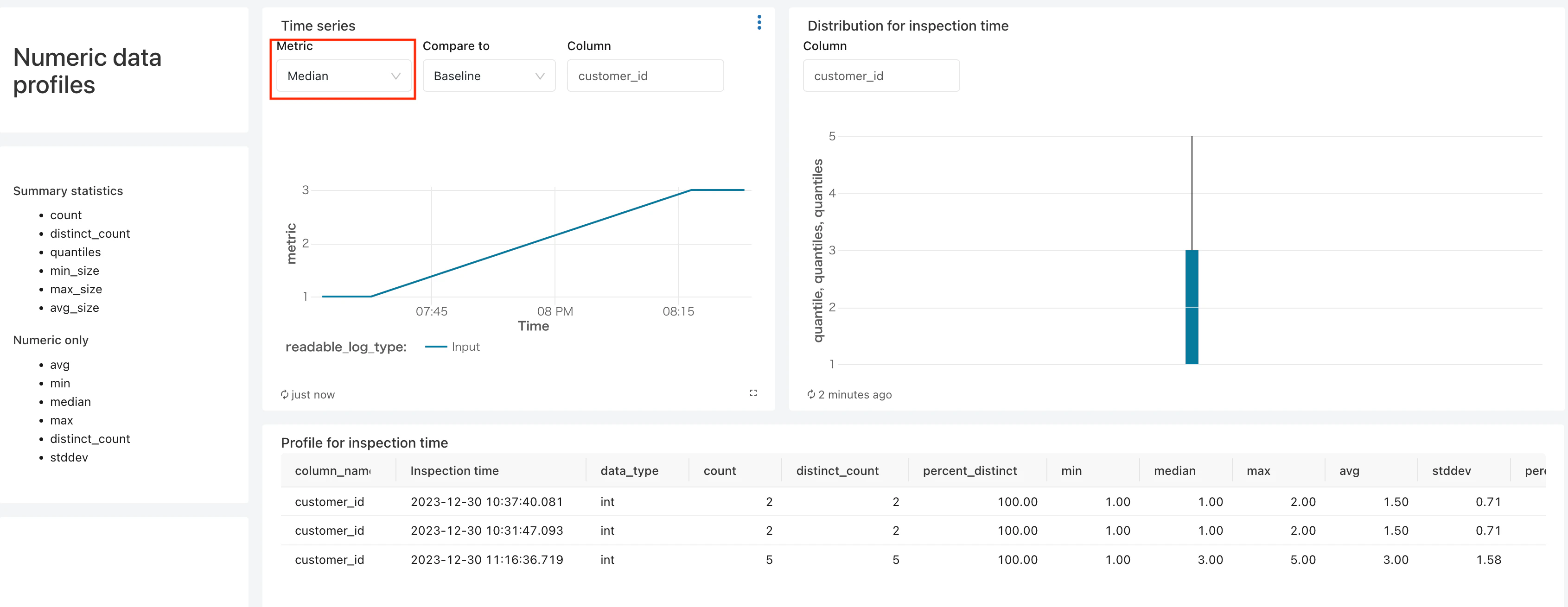Image resolution: width=1568 pixels, height=607 pixels.
Task: Click the Median dropdown chevron arrow
Action: click(x=395, y=76)
